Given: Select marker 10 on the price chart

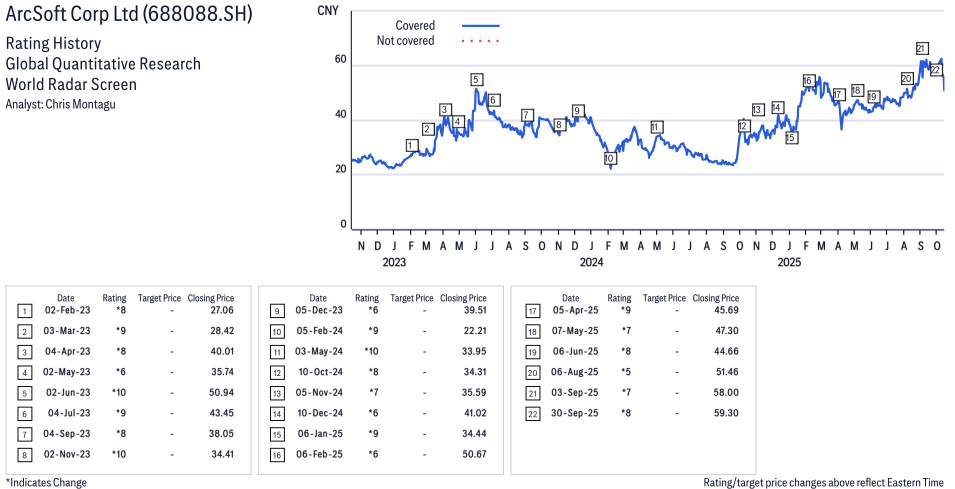Looking at the screenshot, I should (609, 159).
